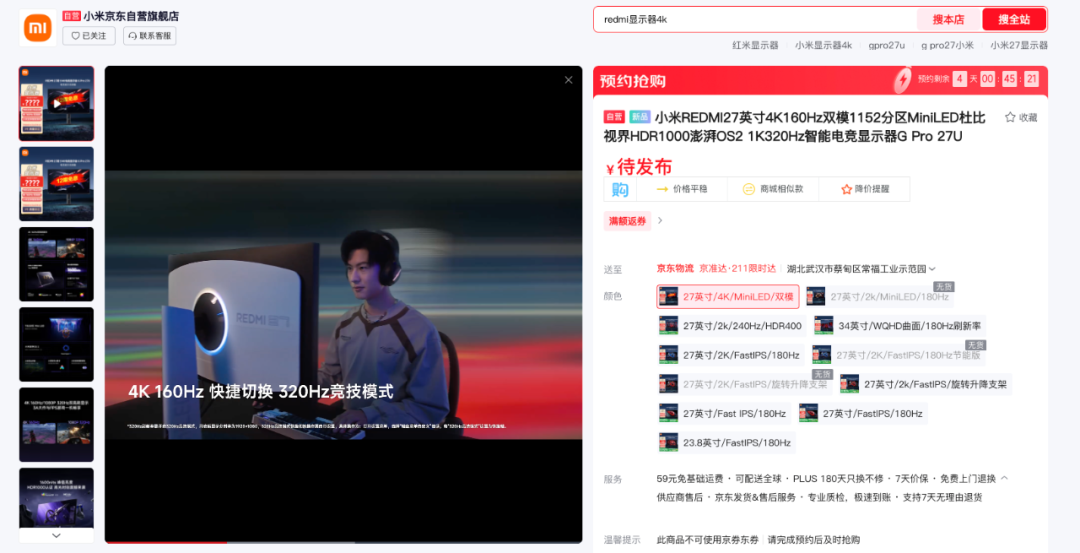This screenshot has width=1080, height=553.
Task: Open the 小米27显示器 suggested search link
Action: click(x=1019, y=45)
